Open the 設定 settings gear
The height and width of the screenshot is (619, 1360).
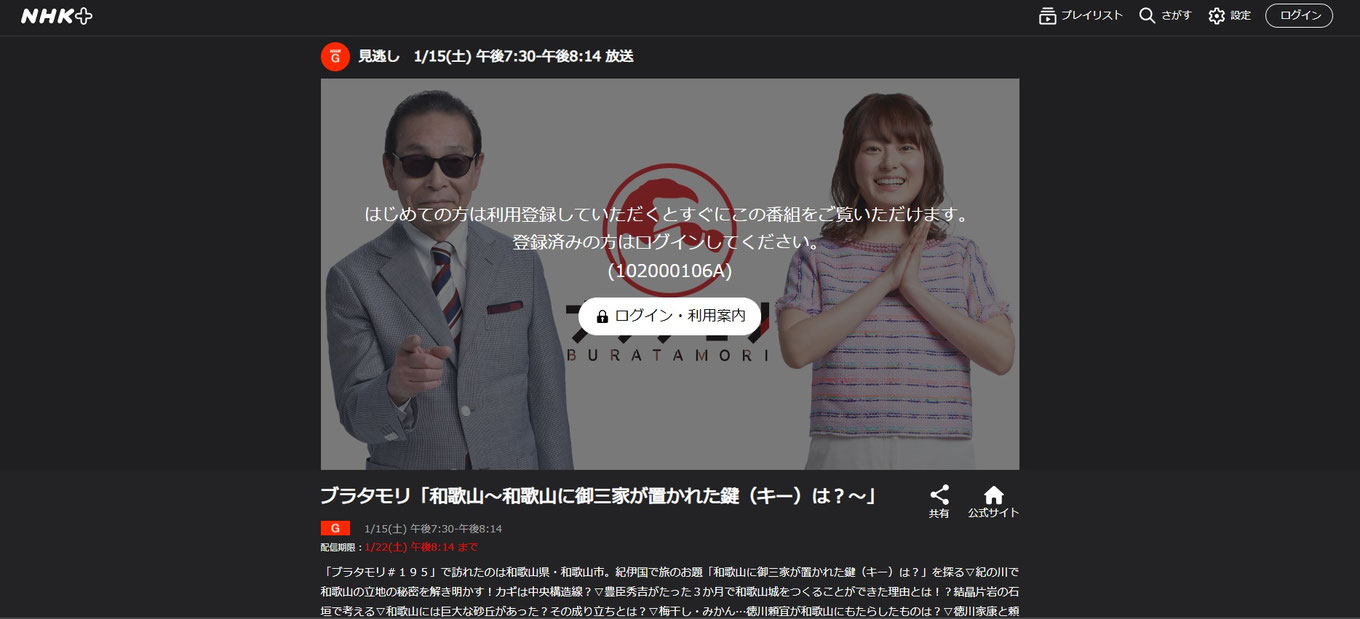click(x=1215, y=15)
